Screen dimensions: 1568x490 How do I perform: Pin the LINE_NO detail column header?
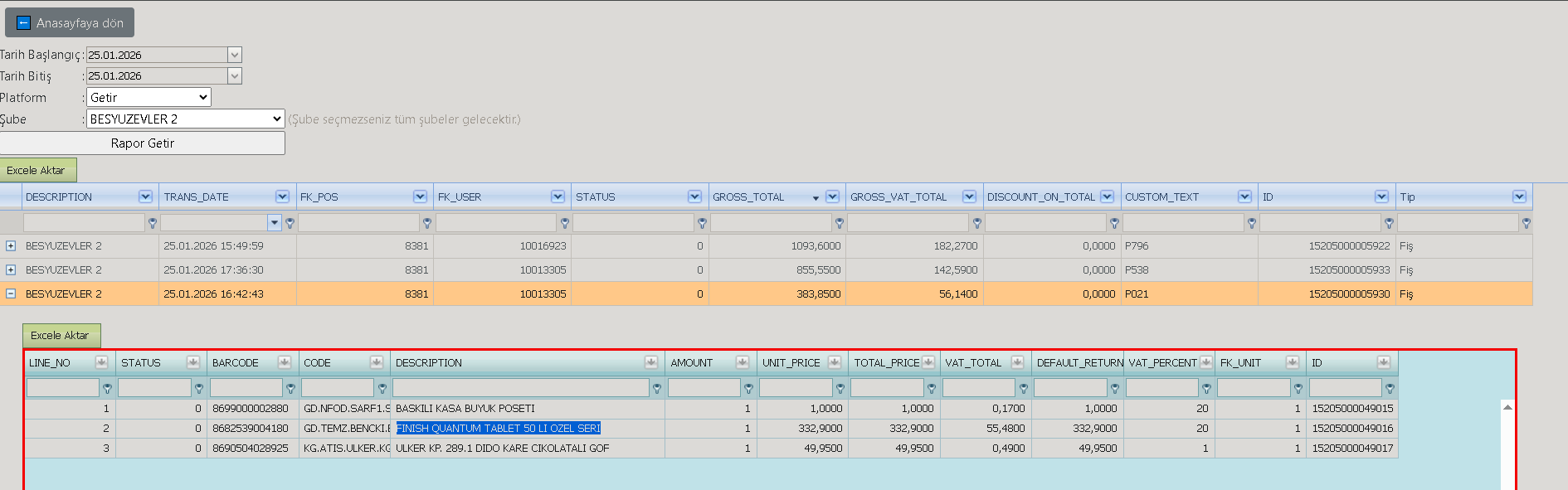101,362
